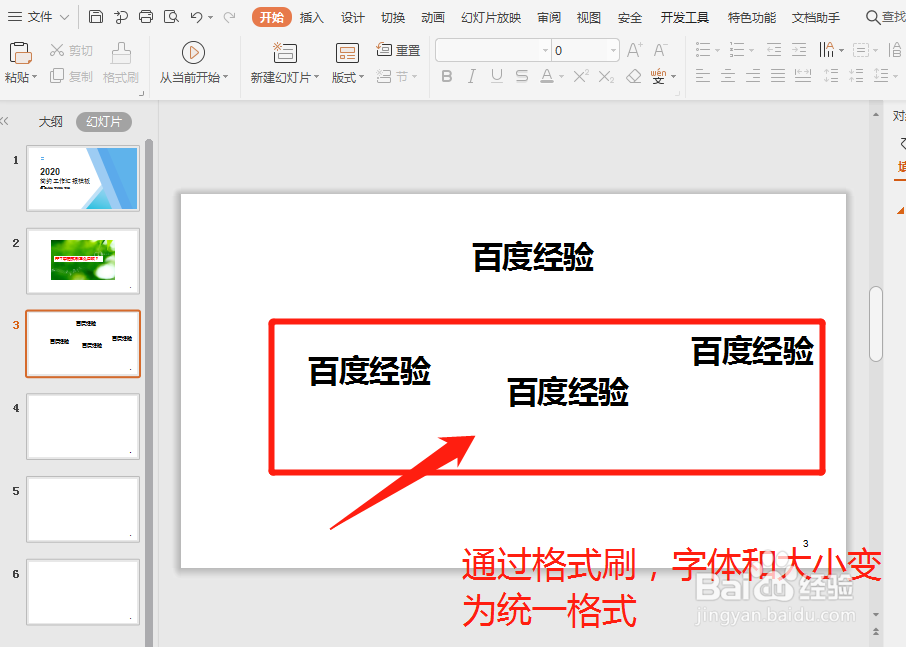Toggle Italic formatting

pos(471,76)
